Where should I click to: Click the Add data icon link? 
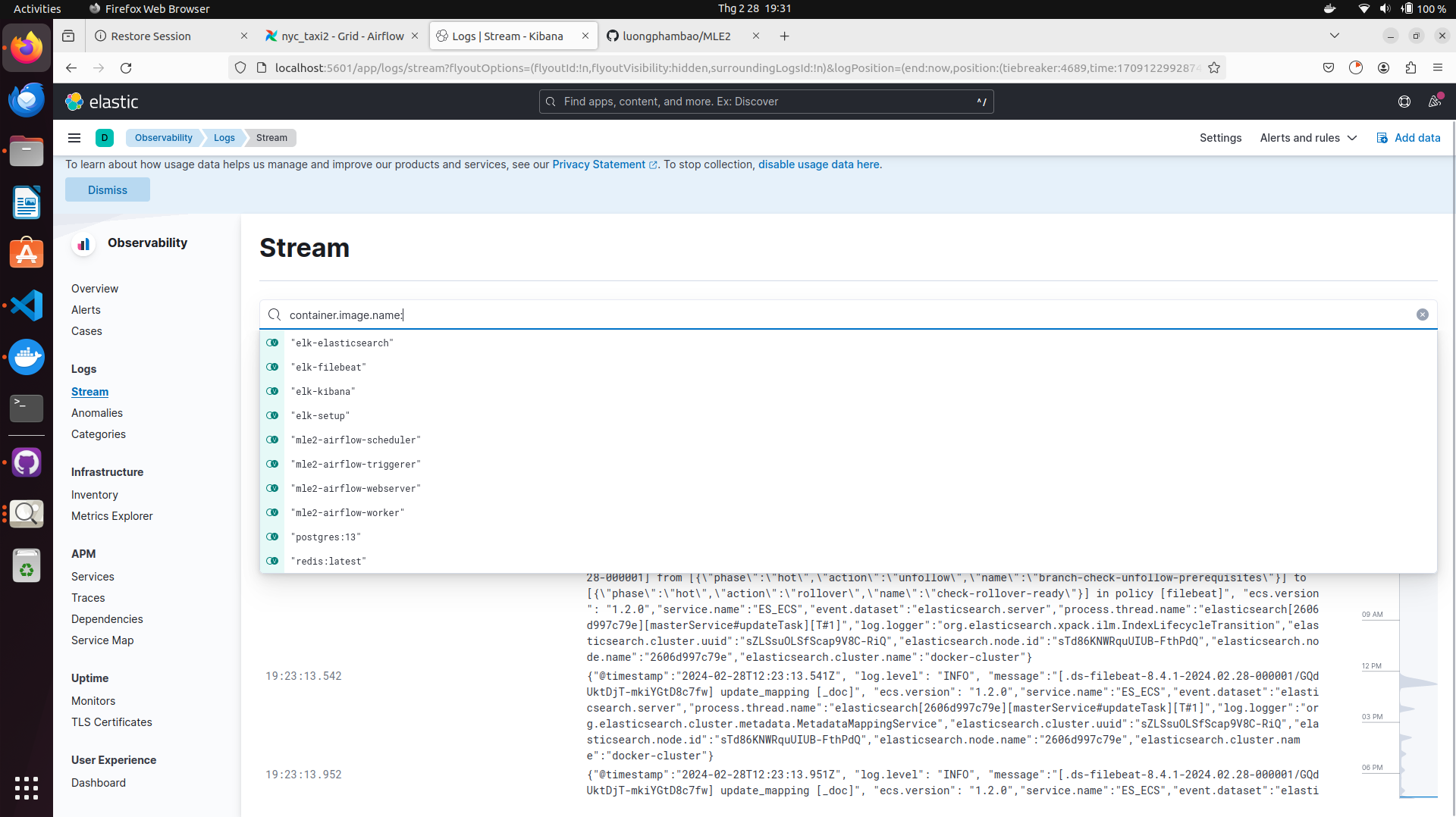(1408, 138)
